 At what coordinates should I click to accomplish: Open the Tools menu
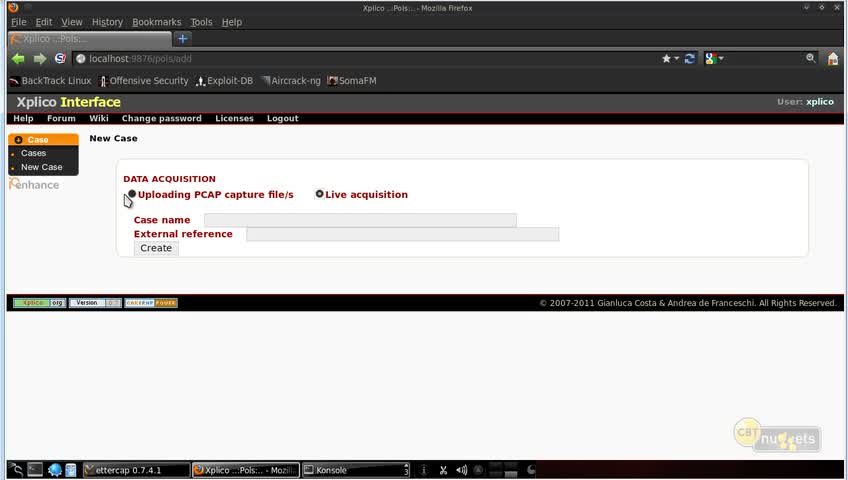point(201,22)
